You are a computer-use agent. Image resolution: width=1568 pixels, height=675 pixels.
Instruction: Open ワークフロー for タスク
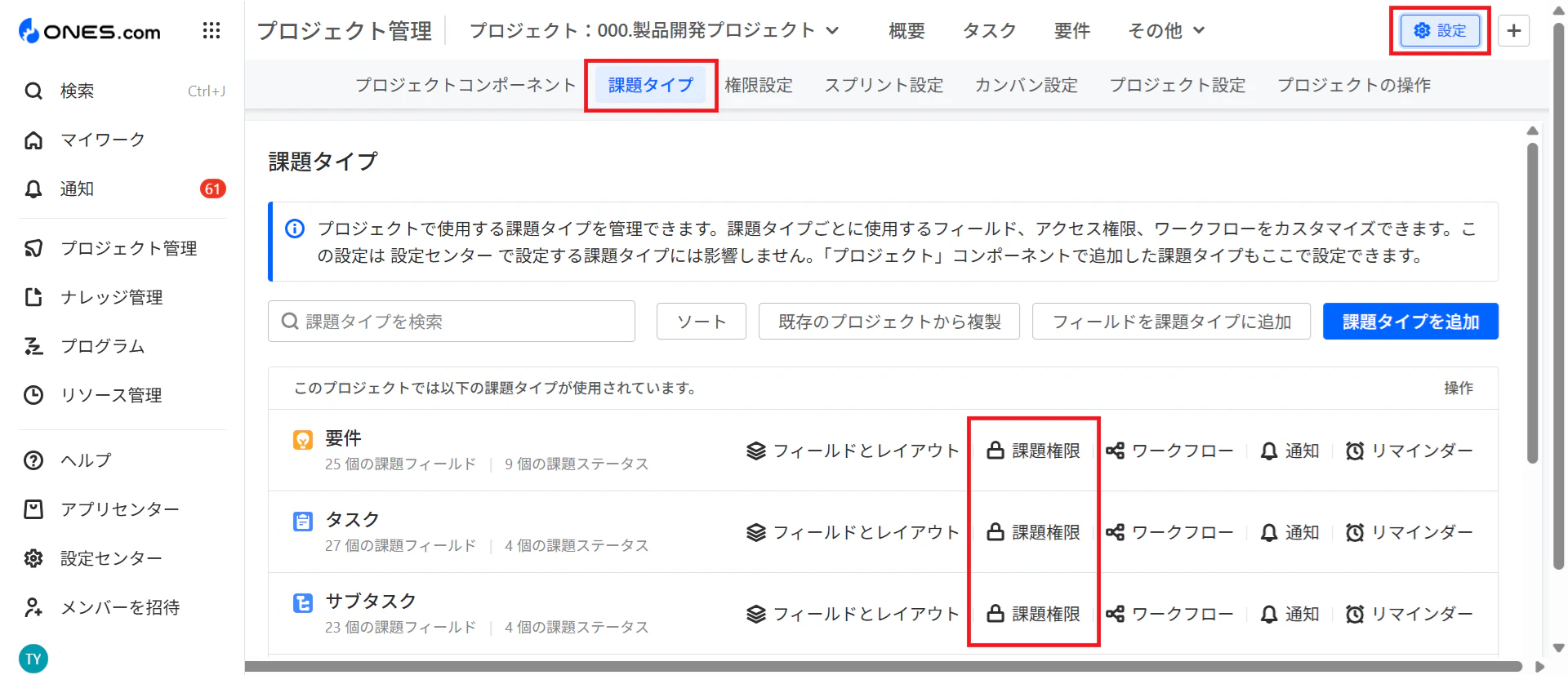pyautogui.click(x=1169, y=532)
